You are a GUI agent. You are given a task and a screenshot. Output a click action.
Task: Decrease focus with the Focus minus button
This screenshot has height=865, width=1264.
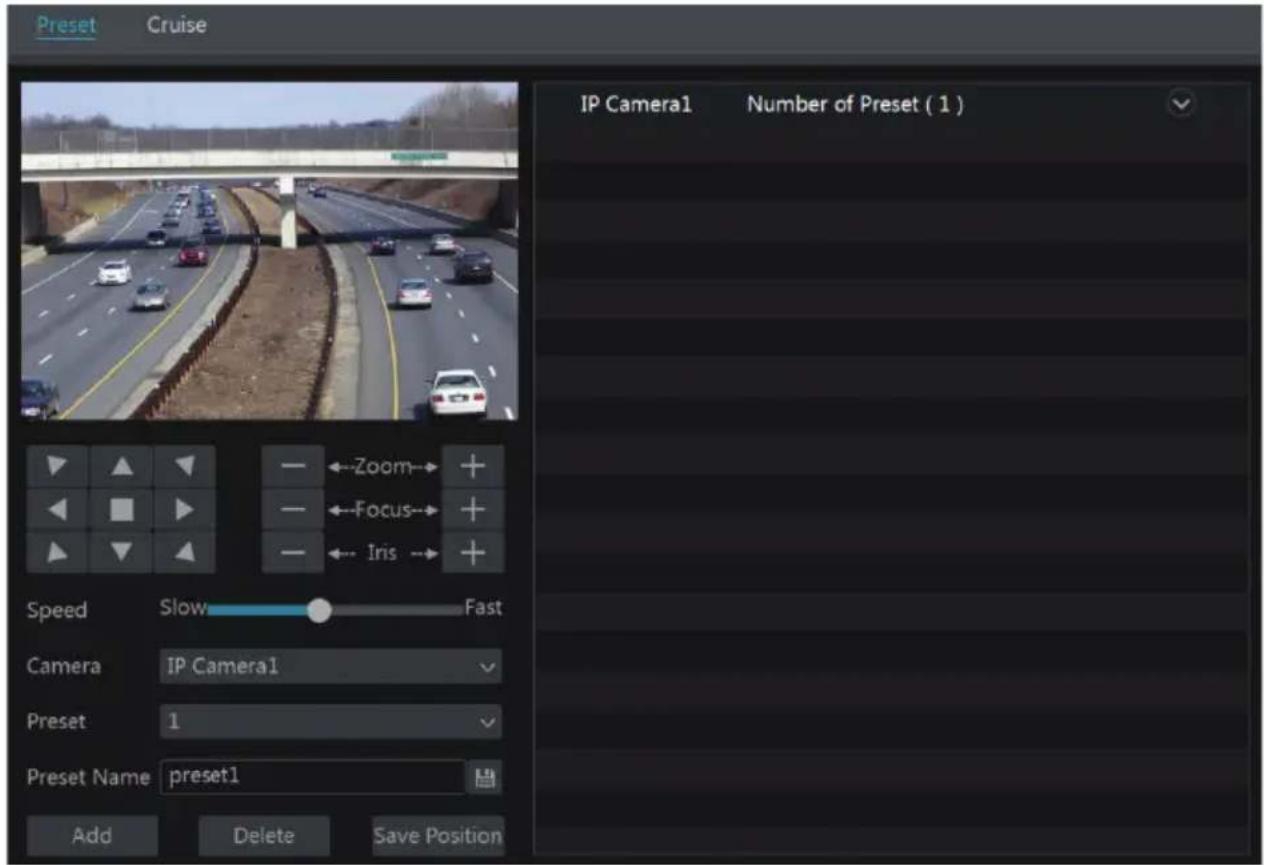pos(293,509)
